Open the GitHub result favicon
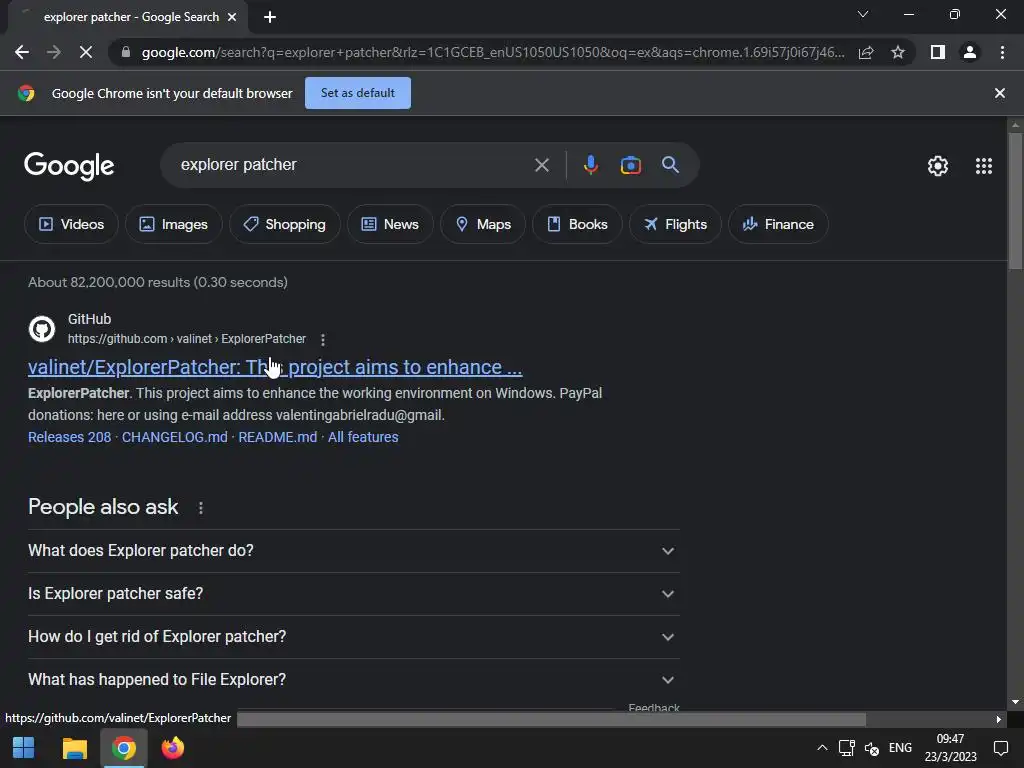 coord(42,328)
